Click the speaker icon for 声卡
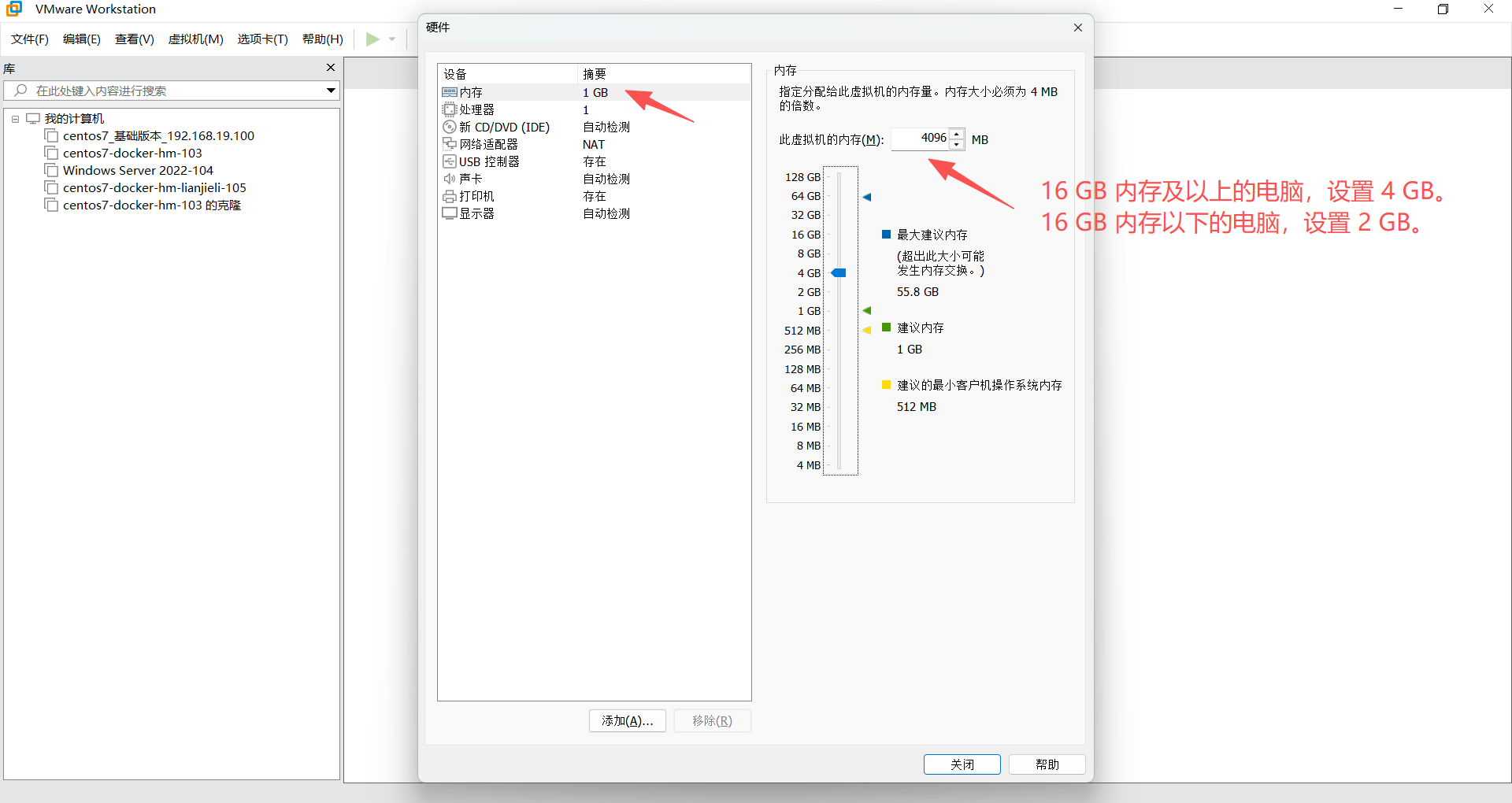This screenshot has width=1512, height=803. coord(450,179)
